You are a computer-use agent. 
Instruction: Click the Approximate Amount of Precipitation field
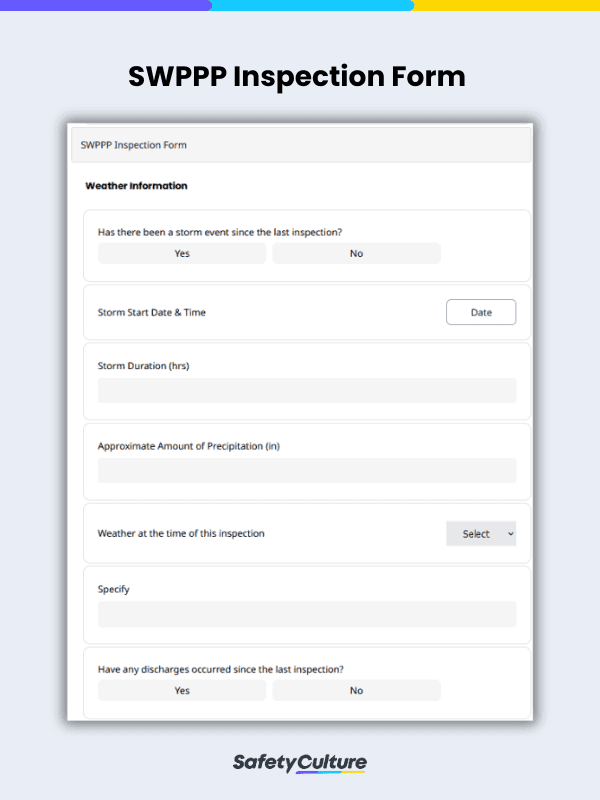307,470
